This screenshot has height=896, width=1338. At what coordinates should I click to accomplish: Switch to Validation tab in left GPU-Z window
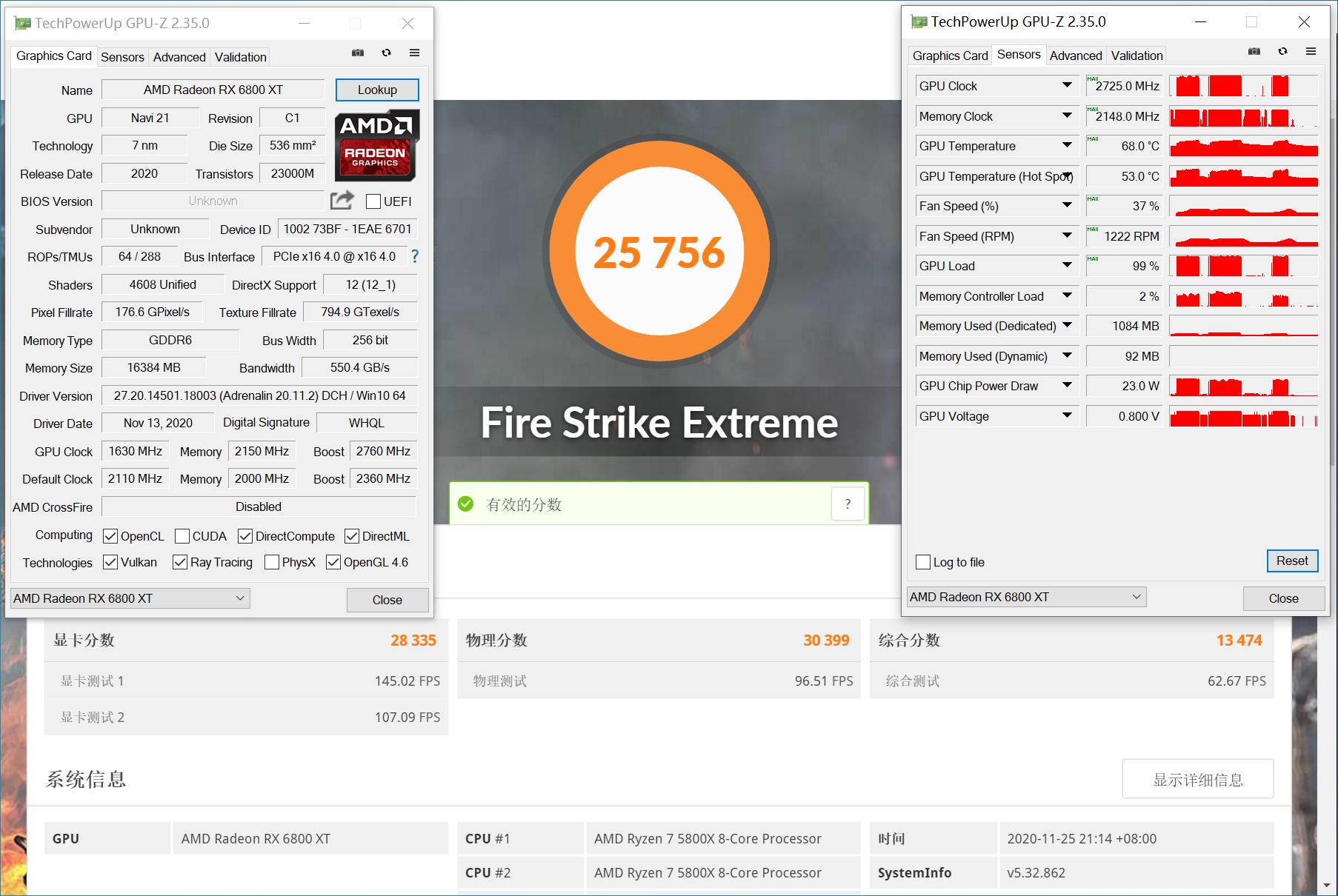coord(241,57)
